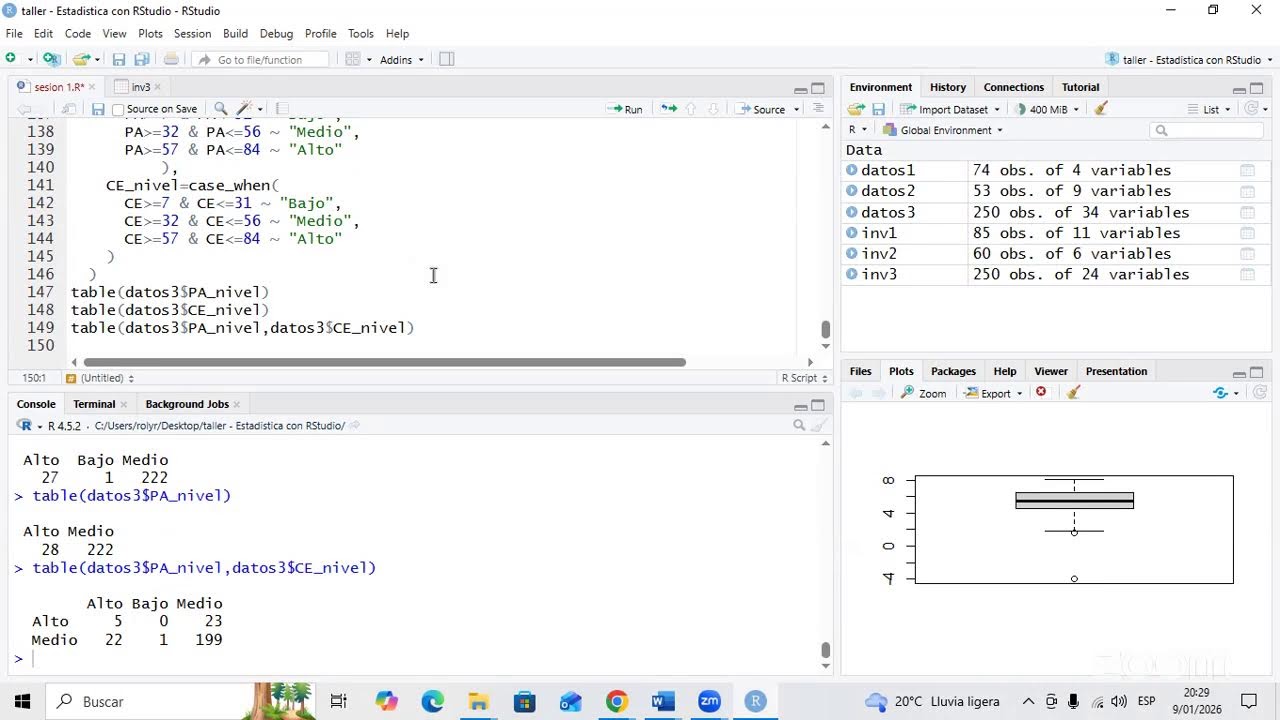The image size is (1280, 720).
Task: Open the Global Environment dropdown
Action: 942,130
